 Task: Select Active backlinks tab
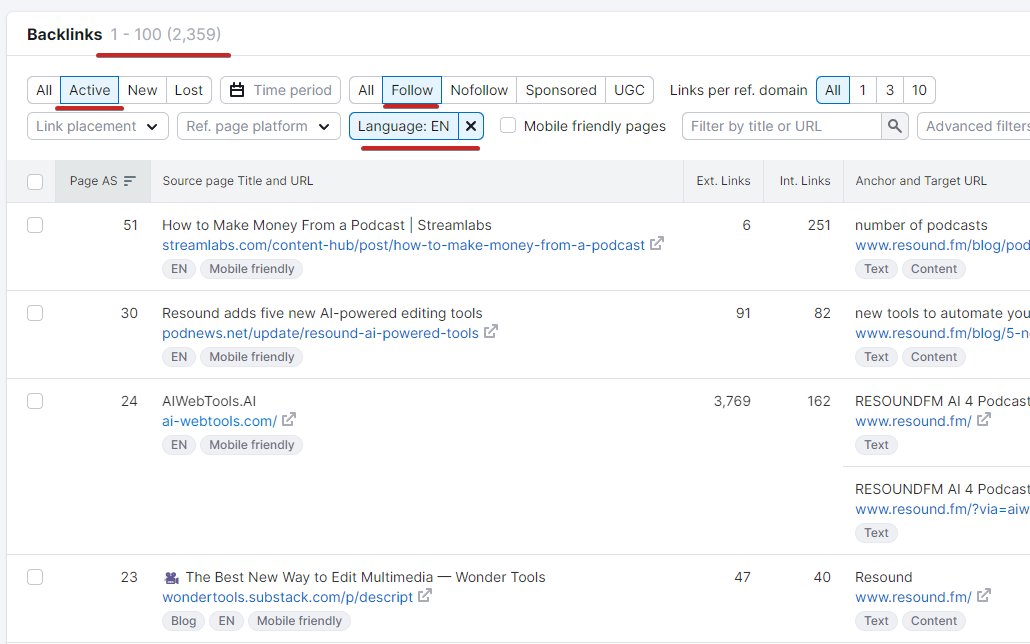pos(89,90)
